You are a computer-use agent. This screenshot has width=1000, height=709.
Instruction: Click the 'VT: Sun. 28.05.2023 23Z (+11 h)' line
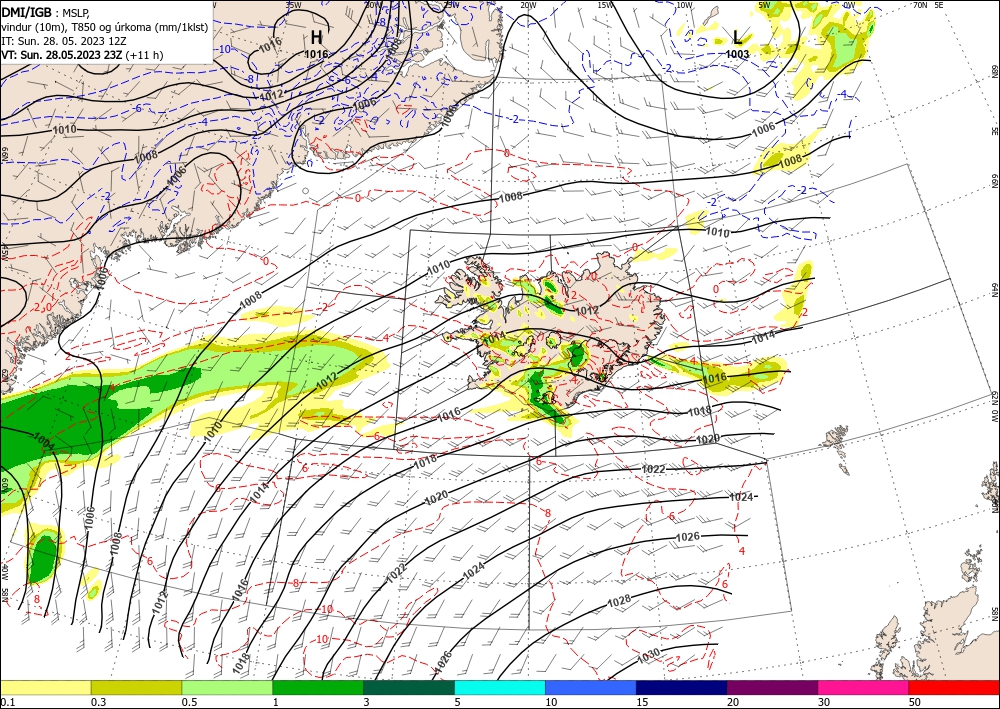click(x=82, y=55)
